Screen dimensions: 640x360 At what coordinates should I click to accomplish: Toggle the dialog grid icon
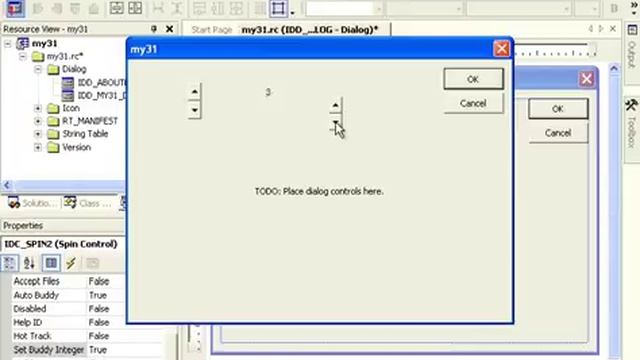click(260, 8)
